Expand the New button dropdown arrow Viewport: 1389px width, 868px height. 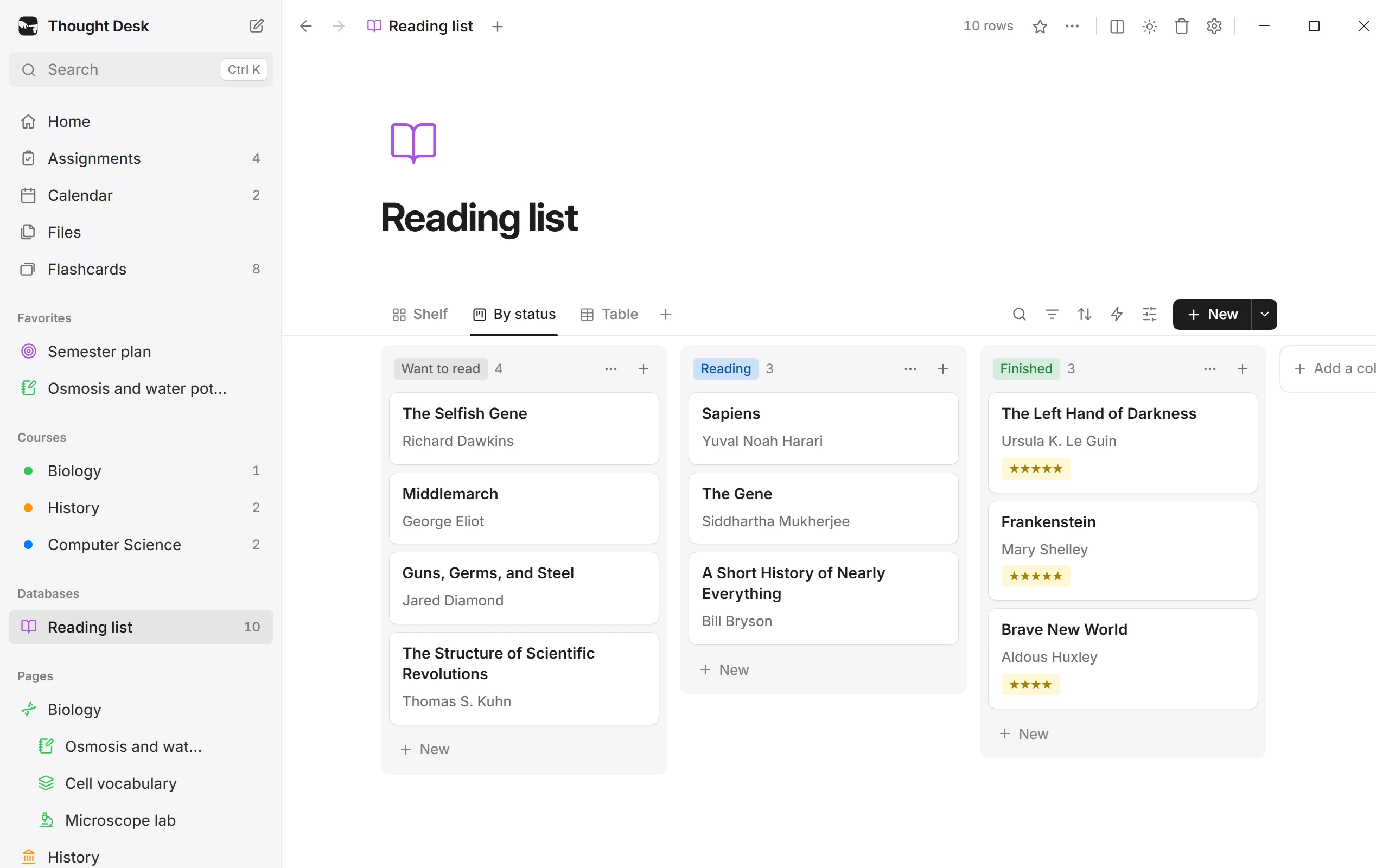coord(1264,314)
